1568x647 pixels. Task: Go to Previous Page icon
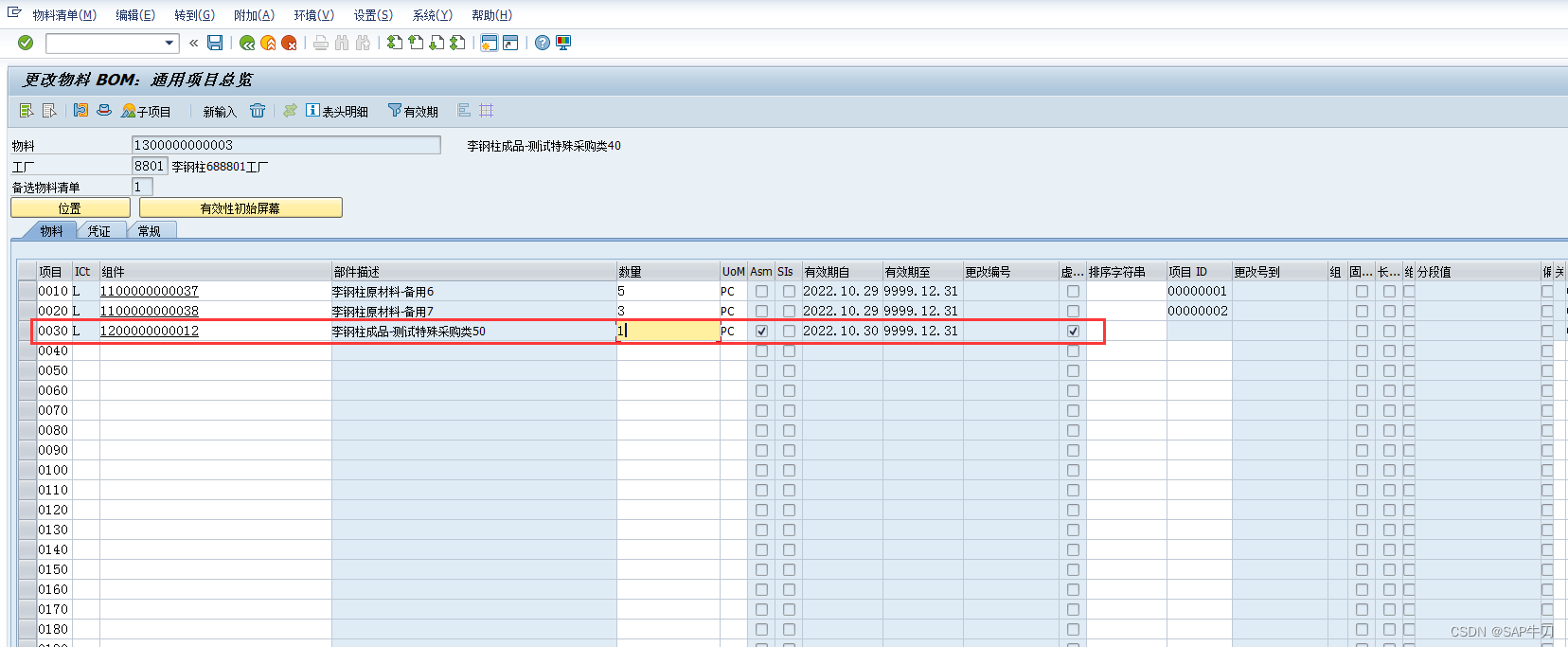pos(416,43)
